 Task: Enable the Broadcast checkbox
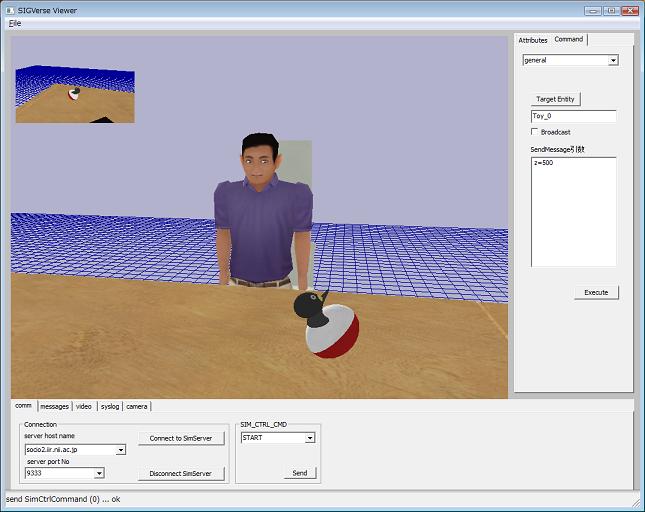(x=535, y=132)
